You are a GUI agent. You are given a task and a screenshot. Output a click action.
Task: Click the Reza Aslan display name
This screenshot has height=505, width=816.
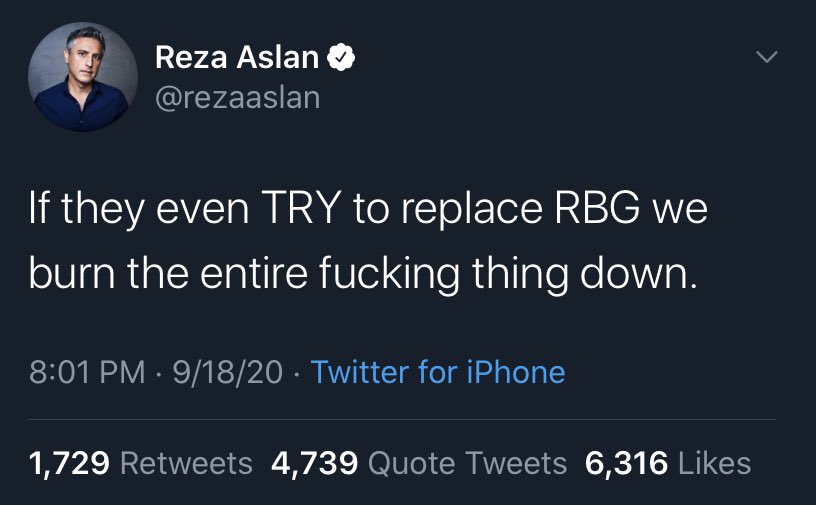click(x=237, y=59)
